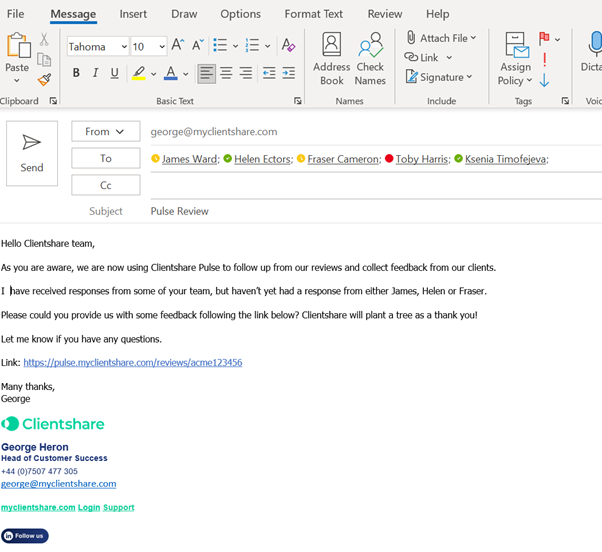Align text to the left
Image resolution: width=602 pixels, height=552 pixels.
[x=207, y=73]
